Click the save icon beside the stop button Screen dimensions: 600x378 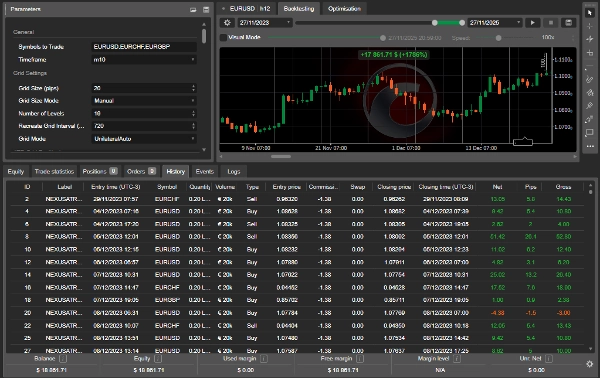tap(569, 23)
